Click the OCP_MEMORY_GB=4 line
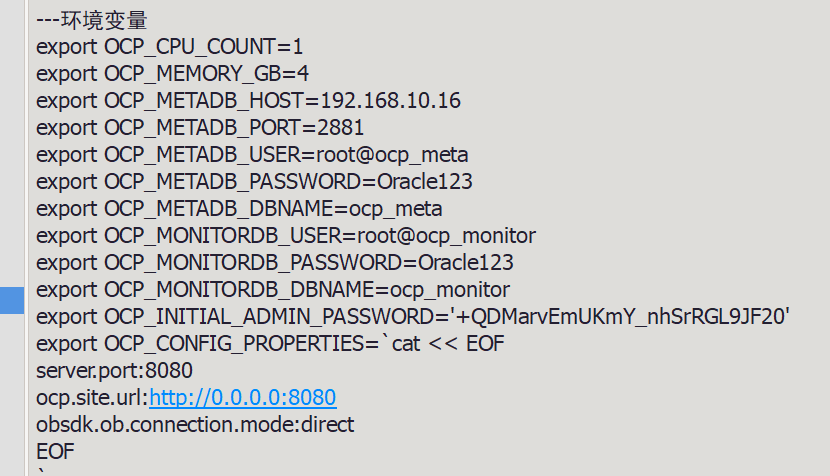This screenshot has width=830, height=476. pyautogui.click(x=172, y=74)
